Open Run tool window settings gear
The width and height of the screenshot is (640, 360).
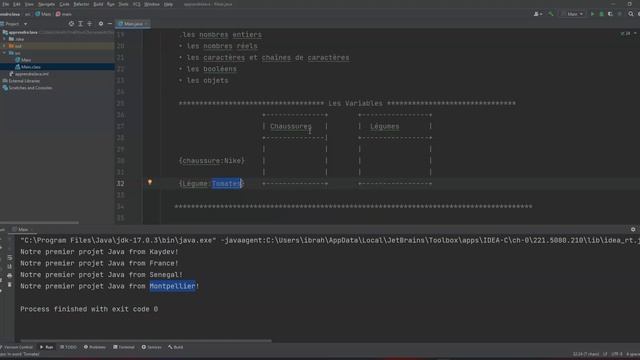click(633, 229)
